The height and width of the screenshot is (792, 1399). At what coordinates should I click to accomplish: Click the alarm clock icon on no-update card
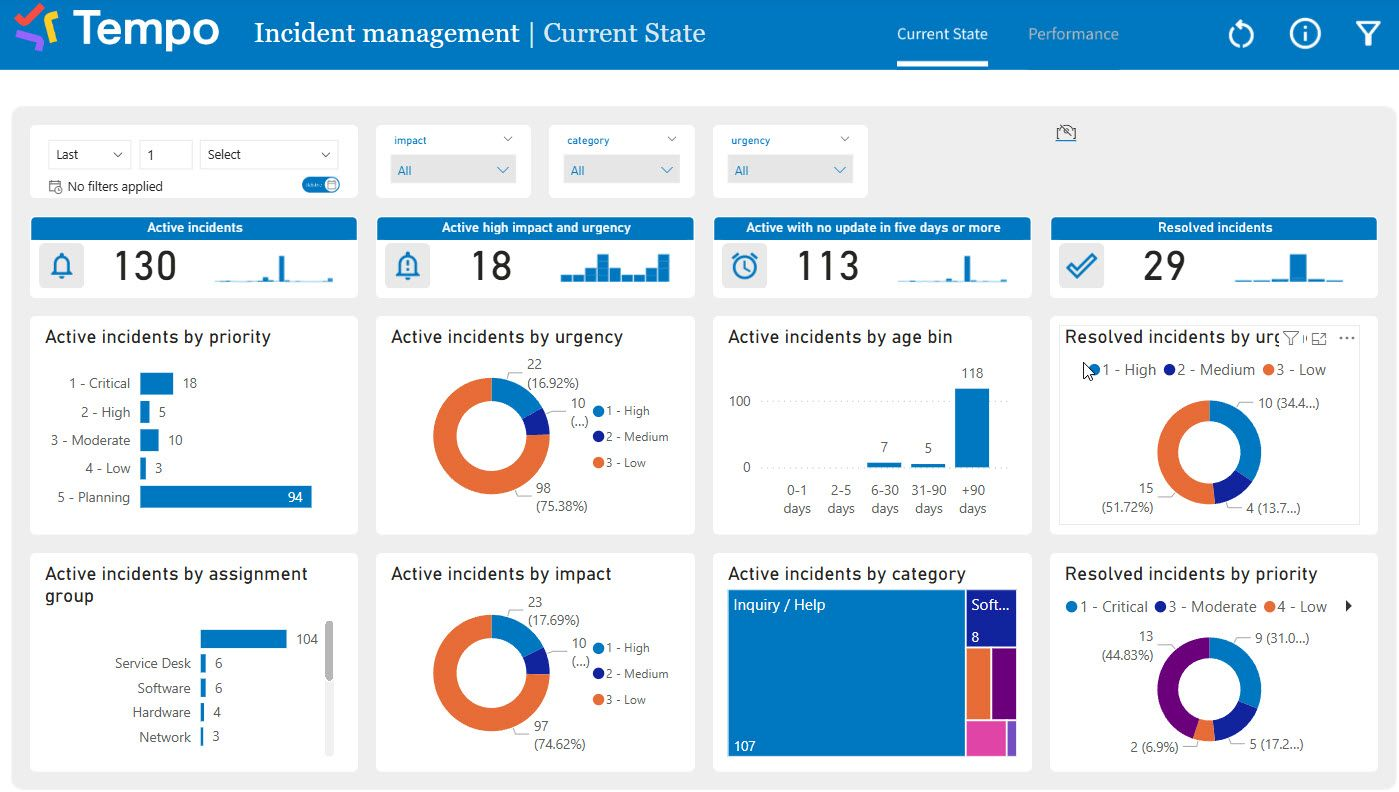click(x=744, y=266)
